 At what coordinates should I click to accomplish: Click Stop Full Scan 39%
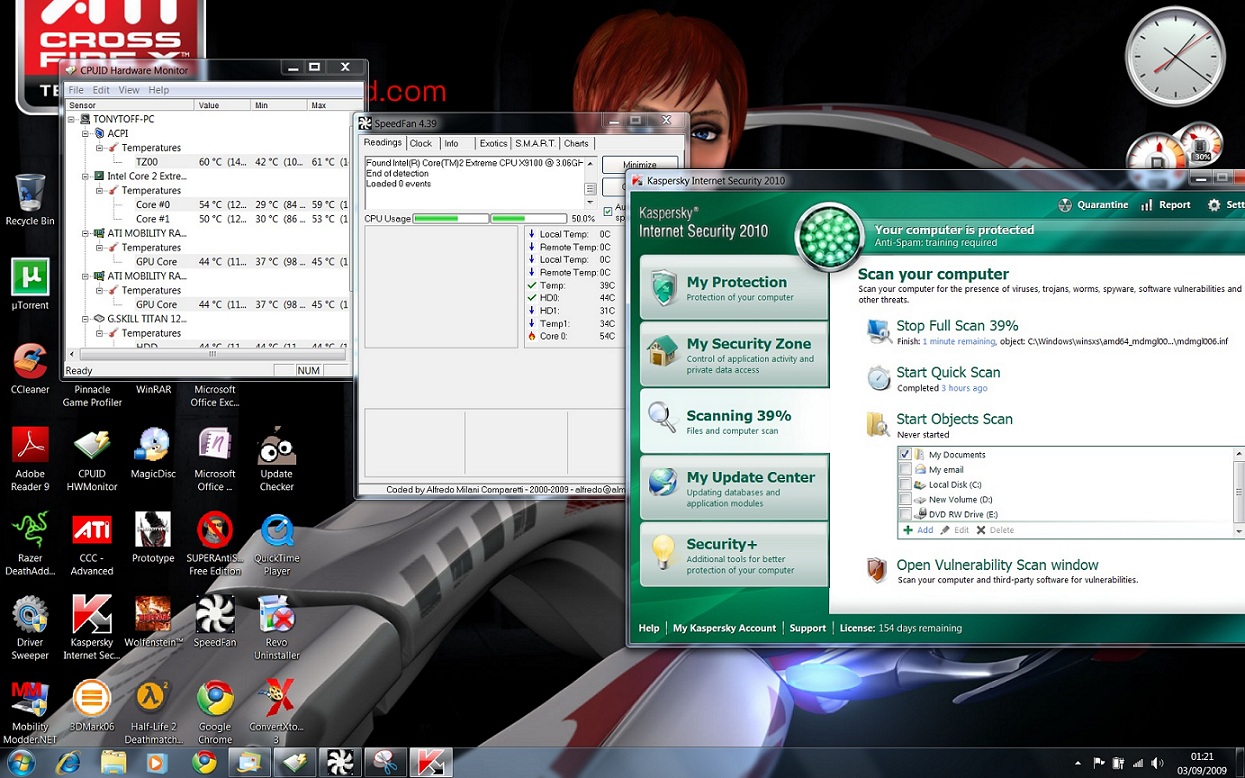[957, 326]
